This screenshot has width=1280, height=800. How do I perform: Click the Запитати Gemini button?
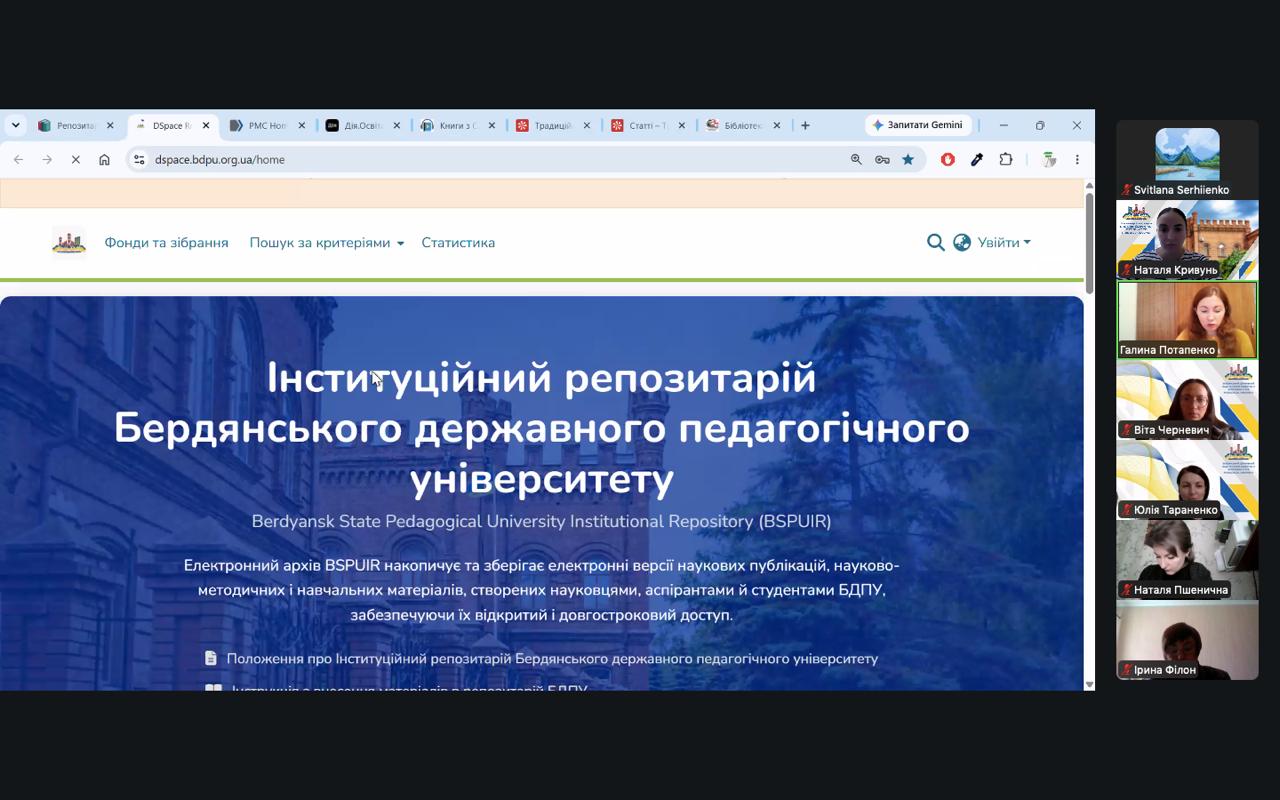pos(917,125)
